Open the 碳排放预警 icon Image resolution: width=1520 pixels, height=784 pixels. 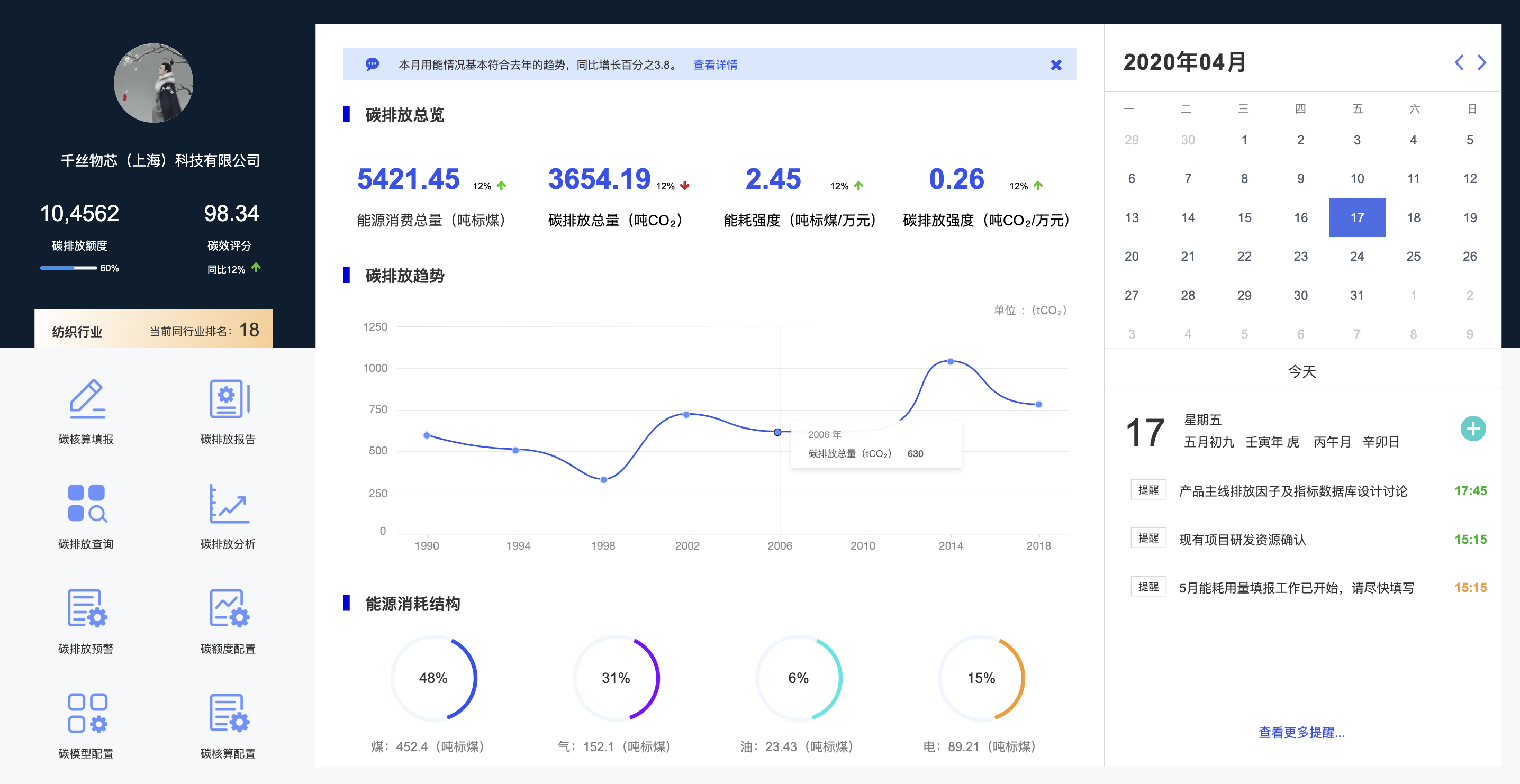[87, 608]
